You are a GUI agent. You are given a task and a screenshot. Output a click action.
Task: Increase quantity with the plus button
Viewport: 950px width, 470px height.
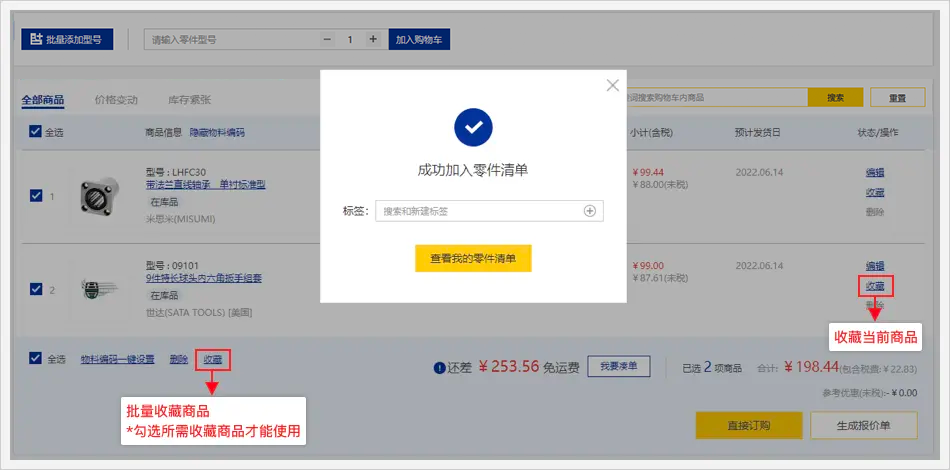point(373,39)
